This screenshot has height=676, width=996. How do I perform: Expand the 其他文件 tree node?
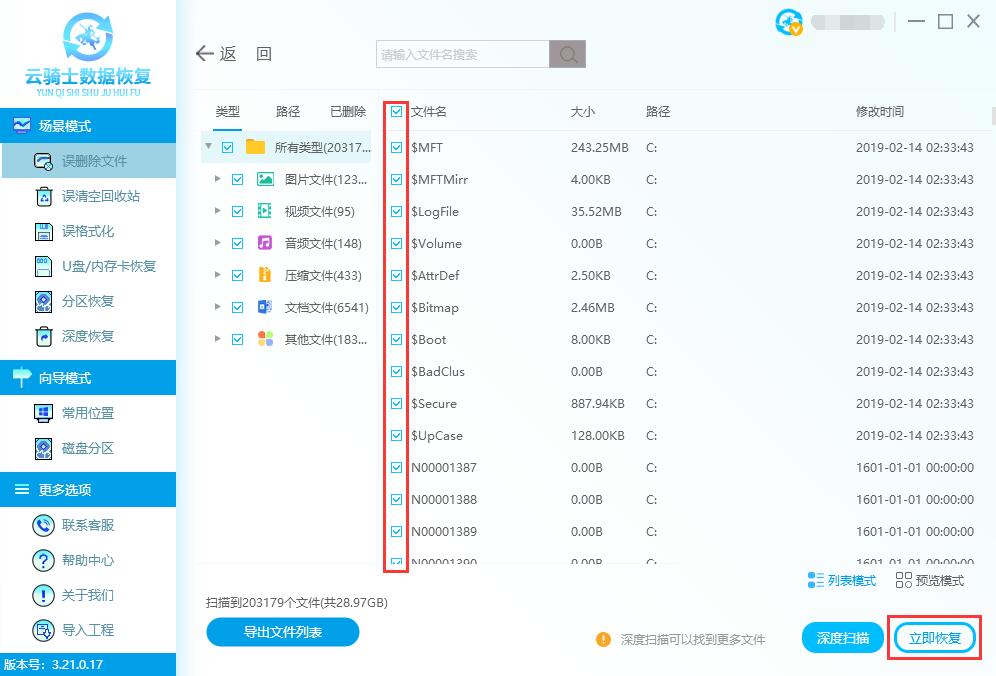tap(217, 339)
